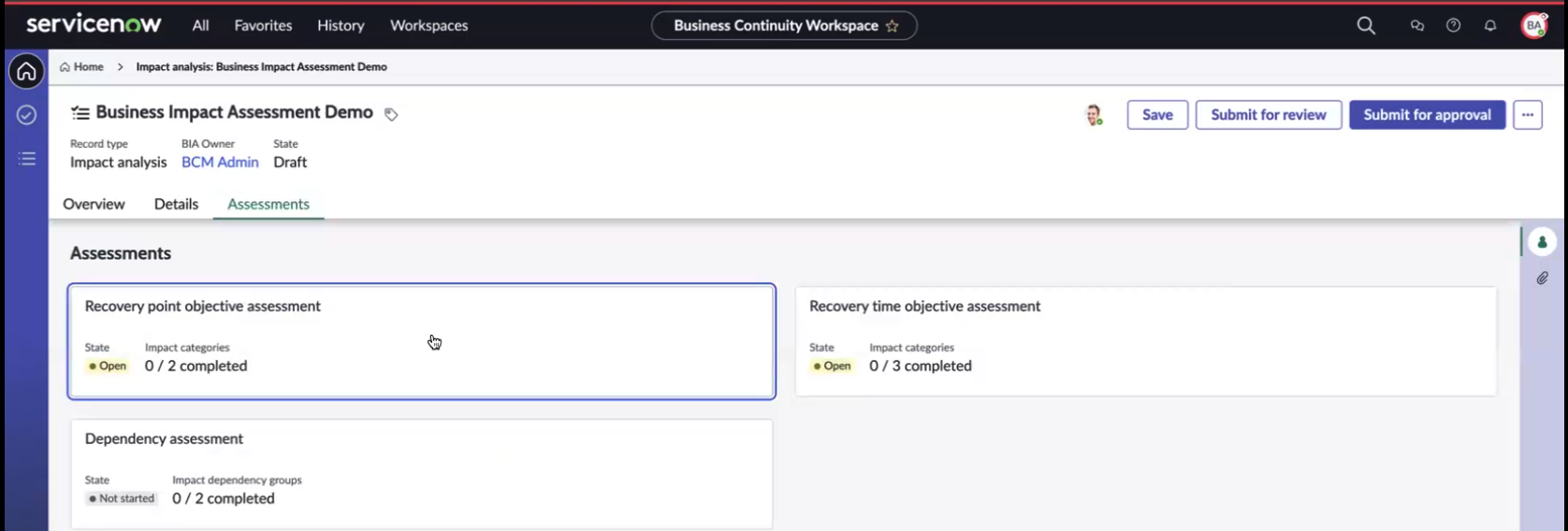Open the BCM Admin owner link
Viewport: 1568px width, 531px height.
pyautogui.click(x=220, y=162)
